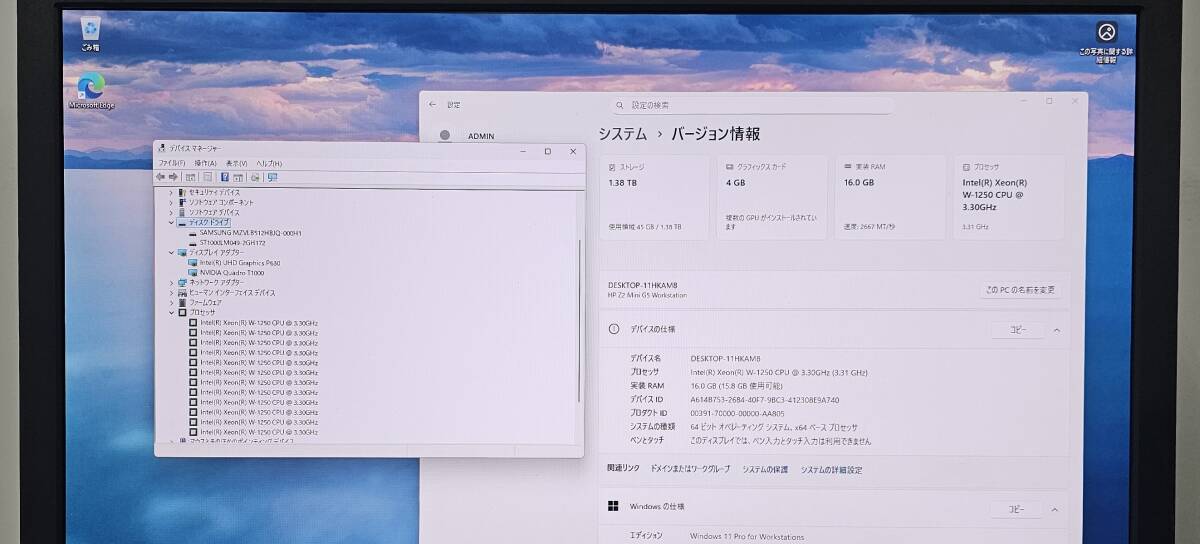
Task: Expand the ソフトウェア デバイス node
Action: [171, 212]
